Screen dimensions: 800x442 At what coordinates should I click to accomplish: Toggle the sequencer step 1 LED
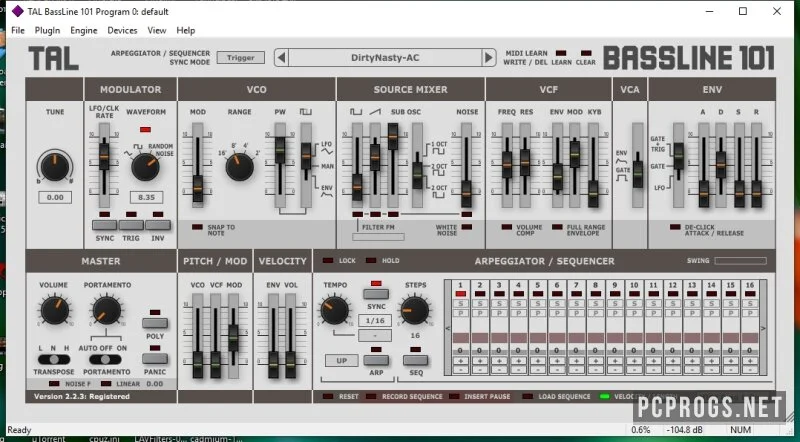tap(461, 294)
